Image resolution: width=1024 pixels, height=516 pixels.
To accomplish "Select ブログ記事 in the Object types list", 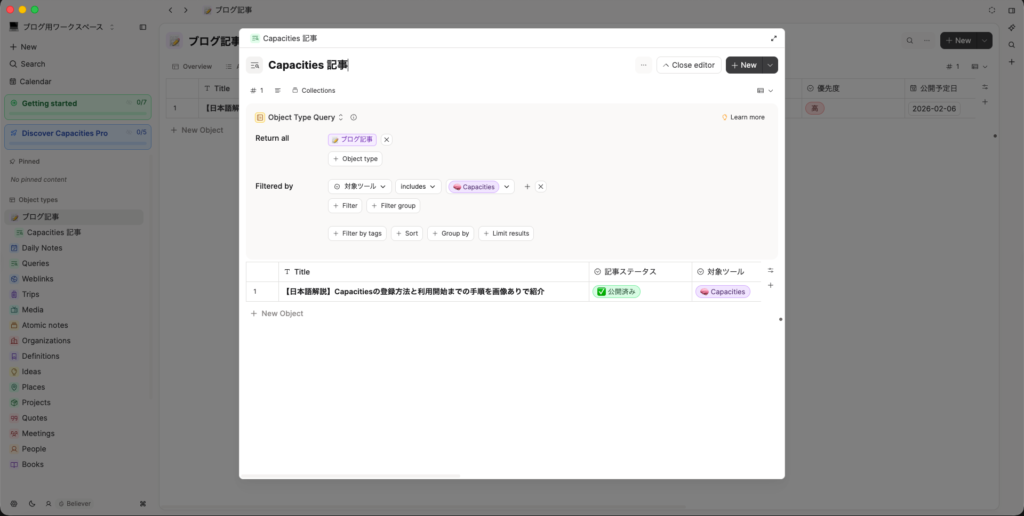I will pos(74,217).
